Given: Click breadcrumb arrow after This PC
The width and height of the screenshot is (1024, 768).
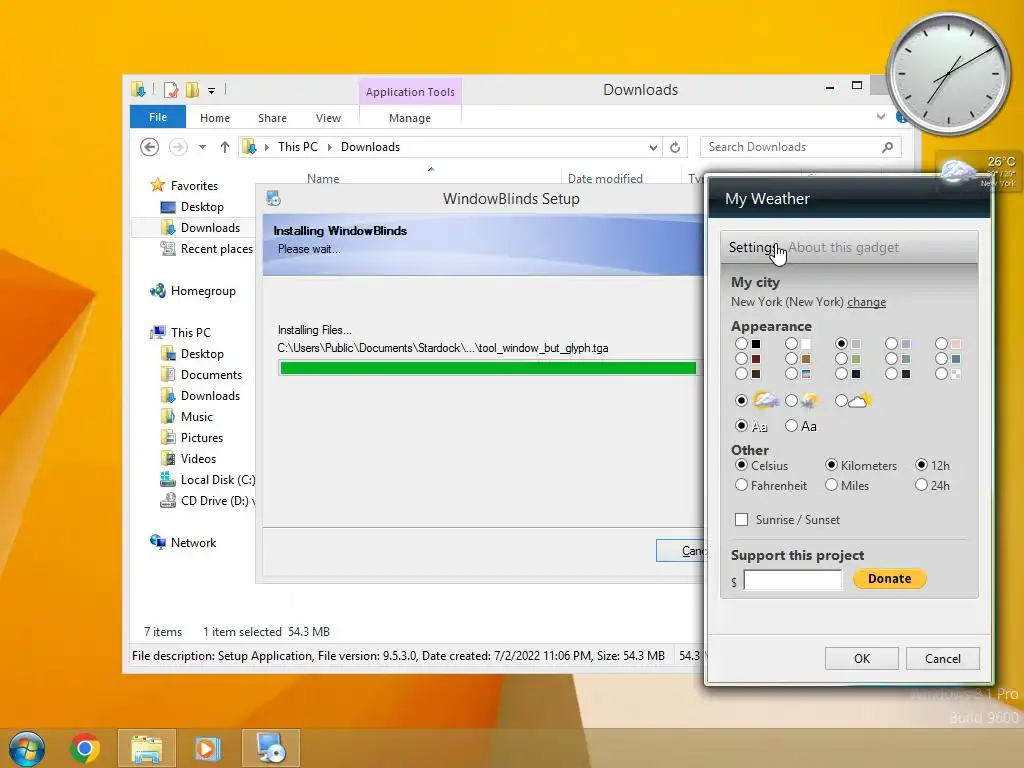Looking at the screenshot, I should point(329,148).
